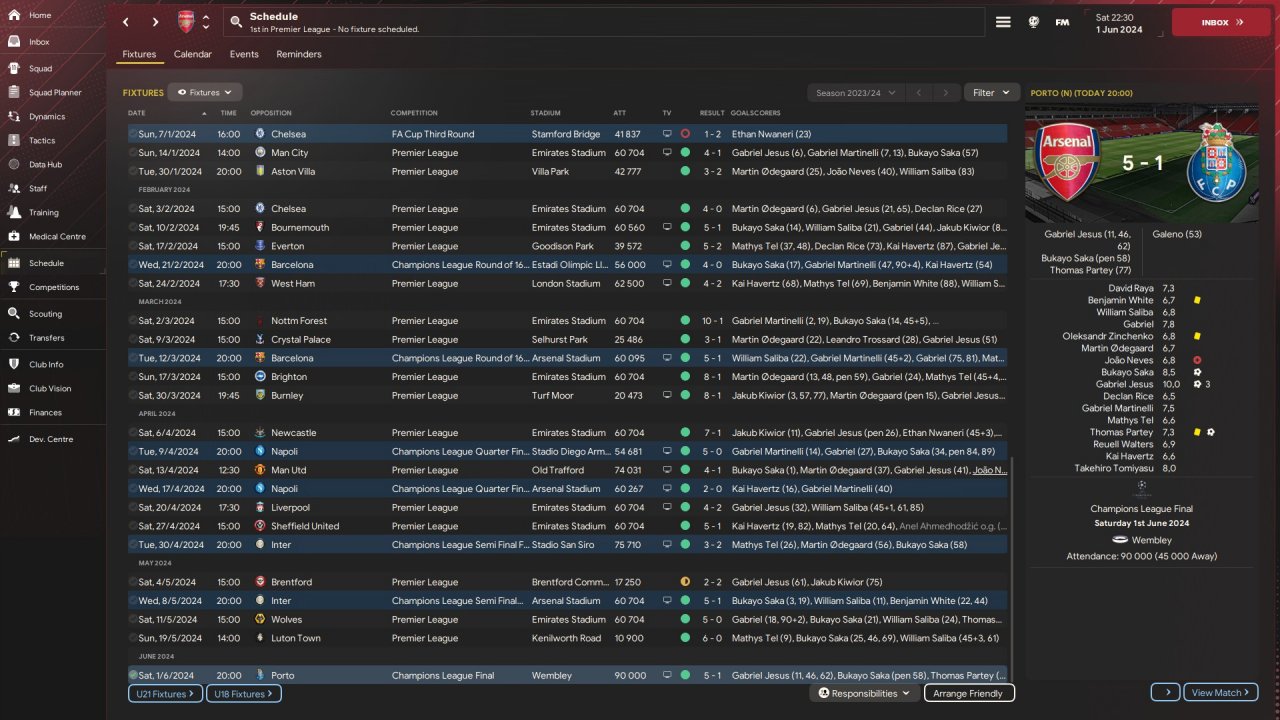Screen dimensions: 1280x720
Task: Open the Reminders tab
Action: point(299,54)
